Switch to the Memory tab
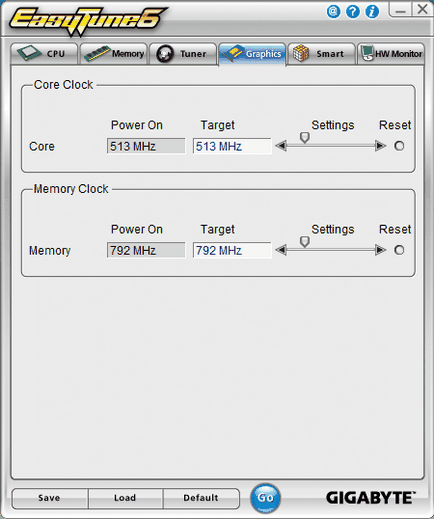434x519 pixels. tap(114, 54)
